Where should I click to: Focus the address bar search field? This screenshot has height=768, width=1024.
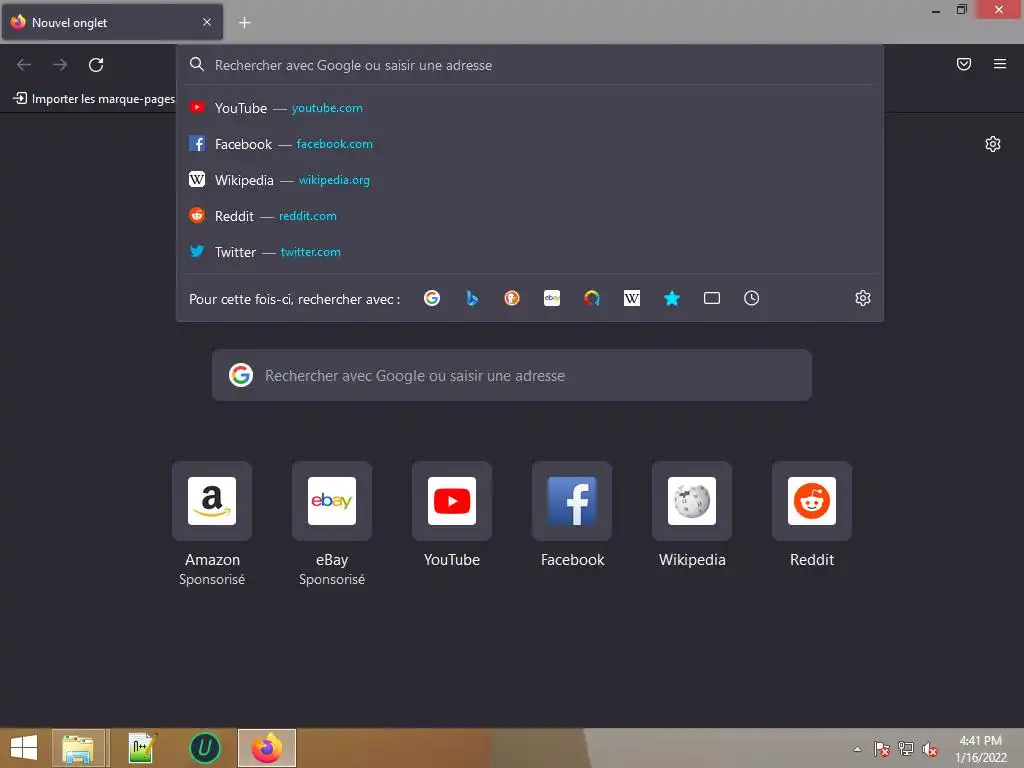530,65
